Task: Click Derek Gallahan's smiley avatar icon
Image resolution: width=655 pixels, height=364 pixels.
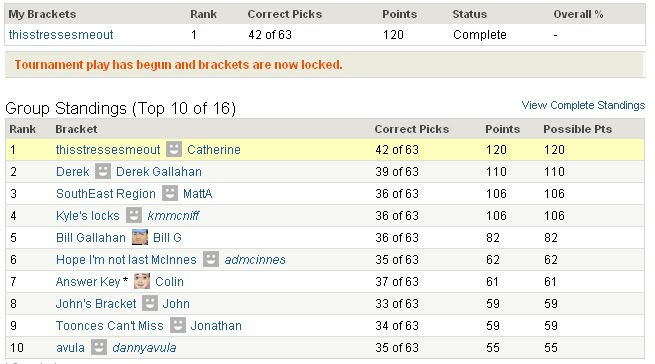Action: coord(103,171)
